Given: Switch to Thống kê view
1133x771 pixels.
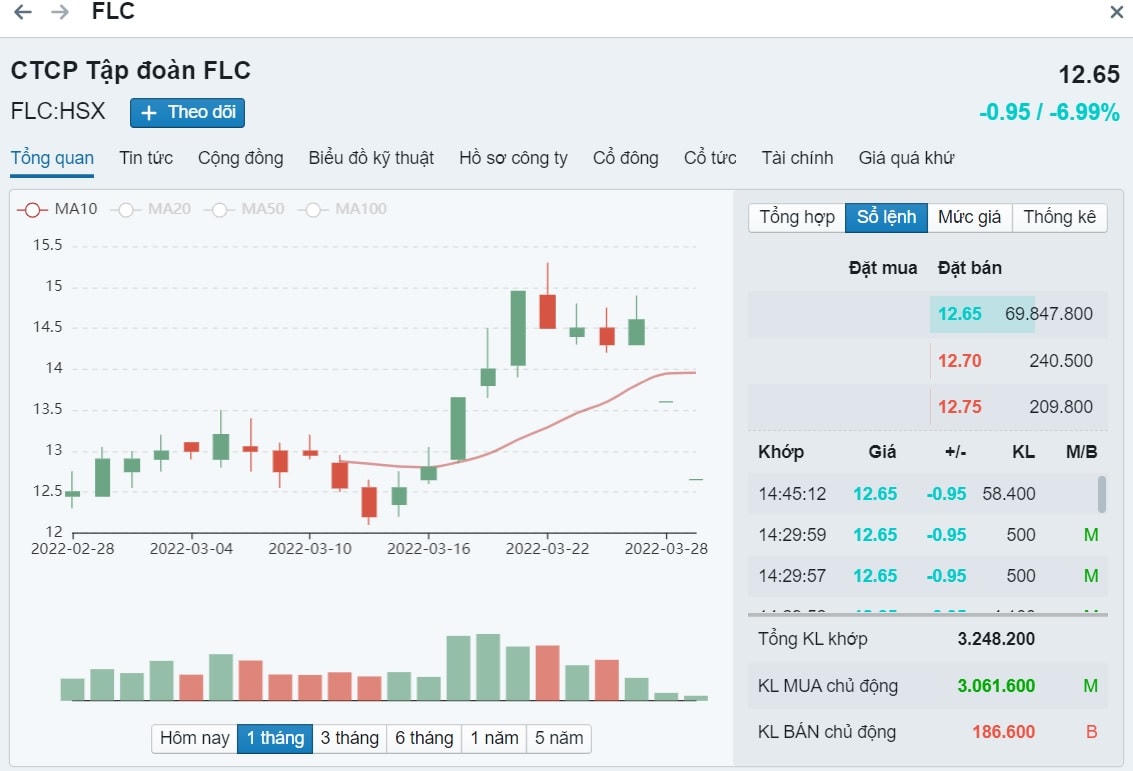Looking at the screenshot, I should [1059, 217].
